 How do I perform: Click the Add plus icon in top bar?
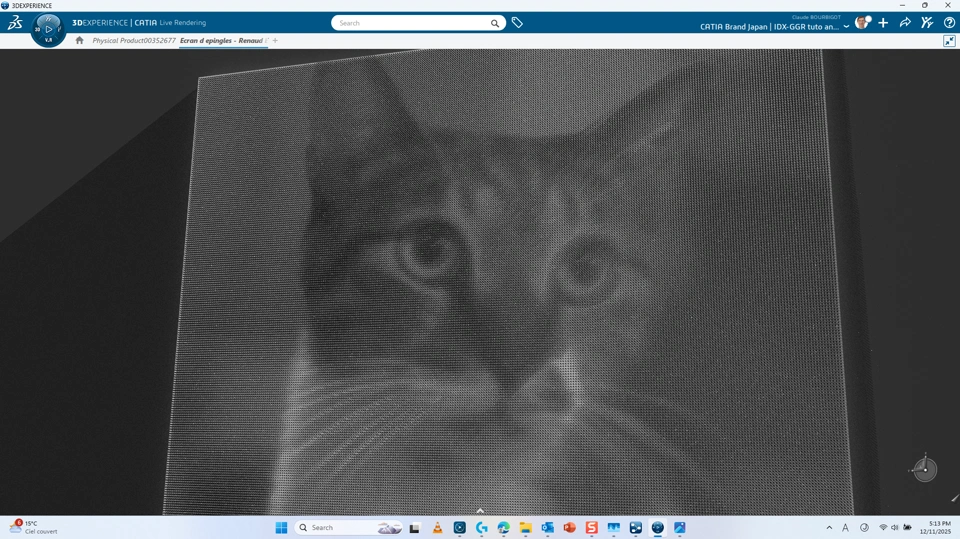point(883,23)
